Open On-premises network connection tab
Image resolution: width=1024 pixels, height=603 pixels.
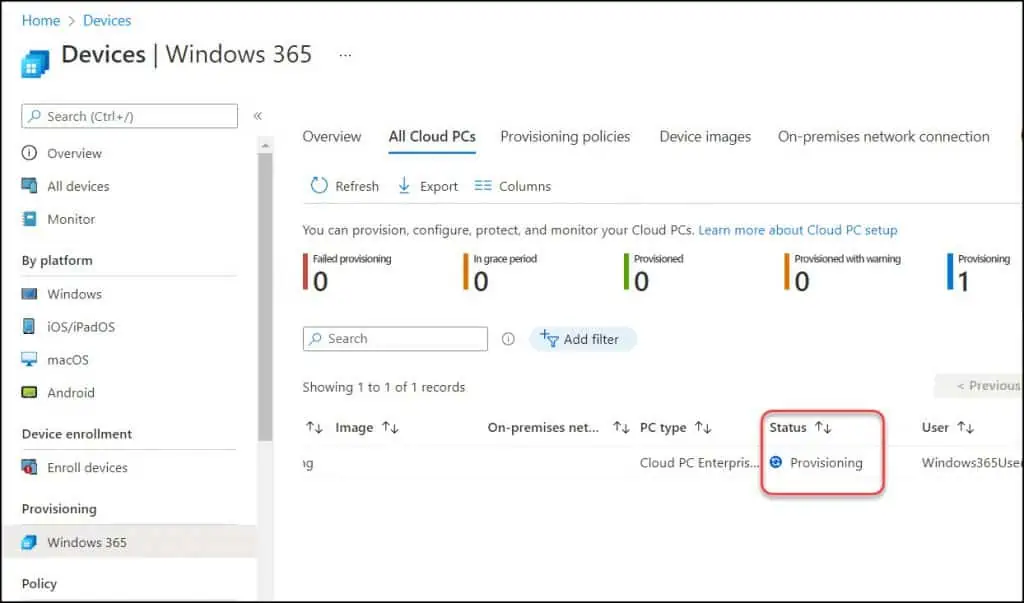[883, 137]
